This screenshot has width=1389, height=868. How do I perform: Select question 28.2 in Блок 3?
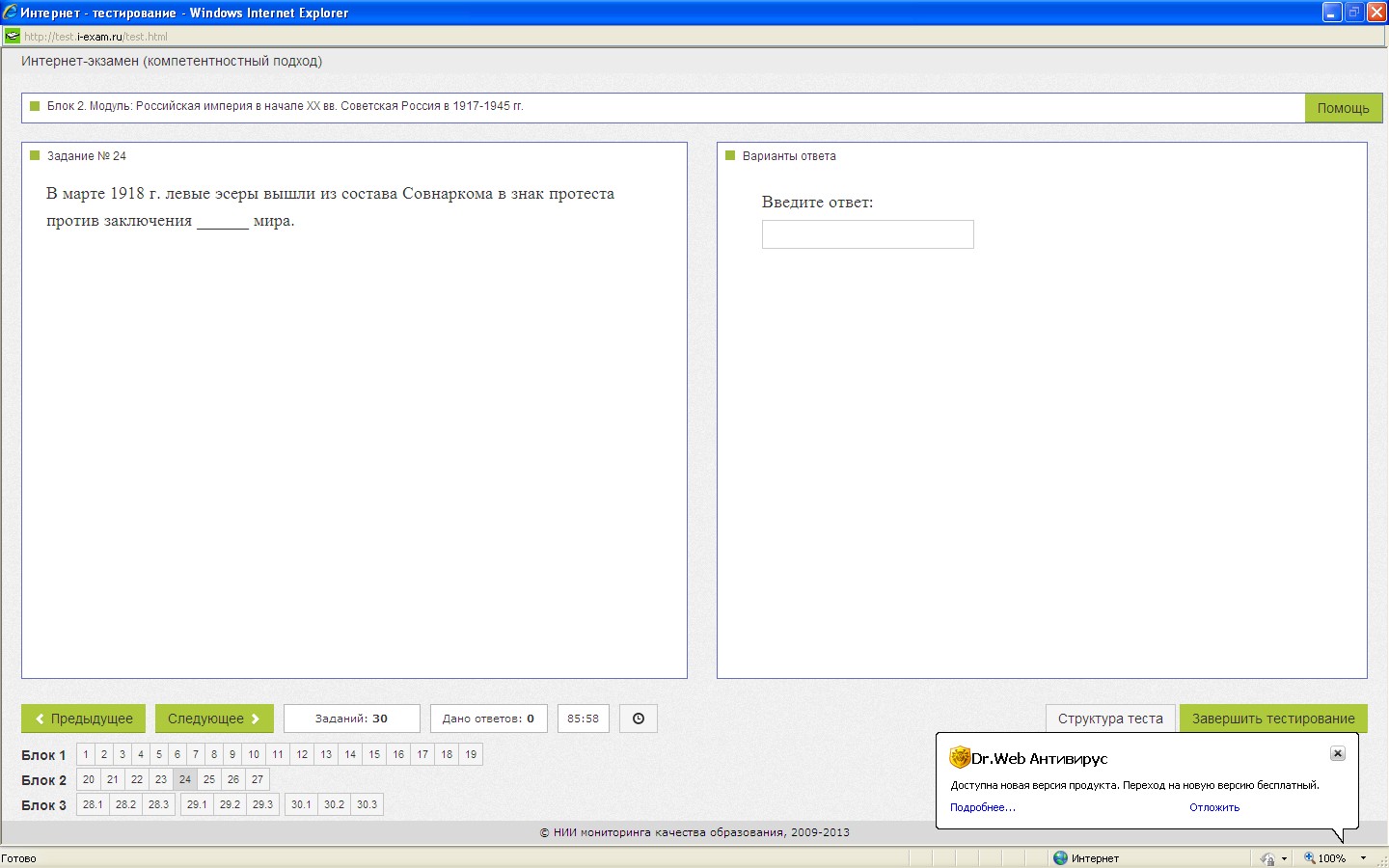pos(125,804)
